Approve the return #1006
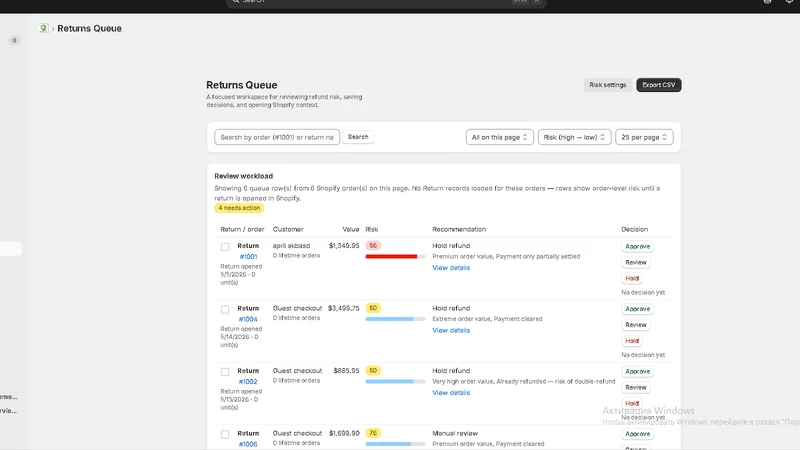This screenshot has height=450, width=800. tap(637, 434)
